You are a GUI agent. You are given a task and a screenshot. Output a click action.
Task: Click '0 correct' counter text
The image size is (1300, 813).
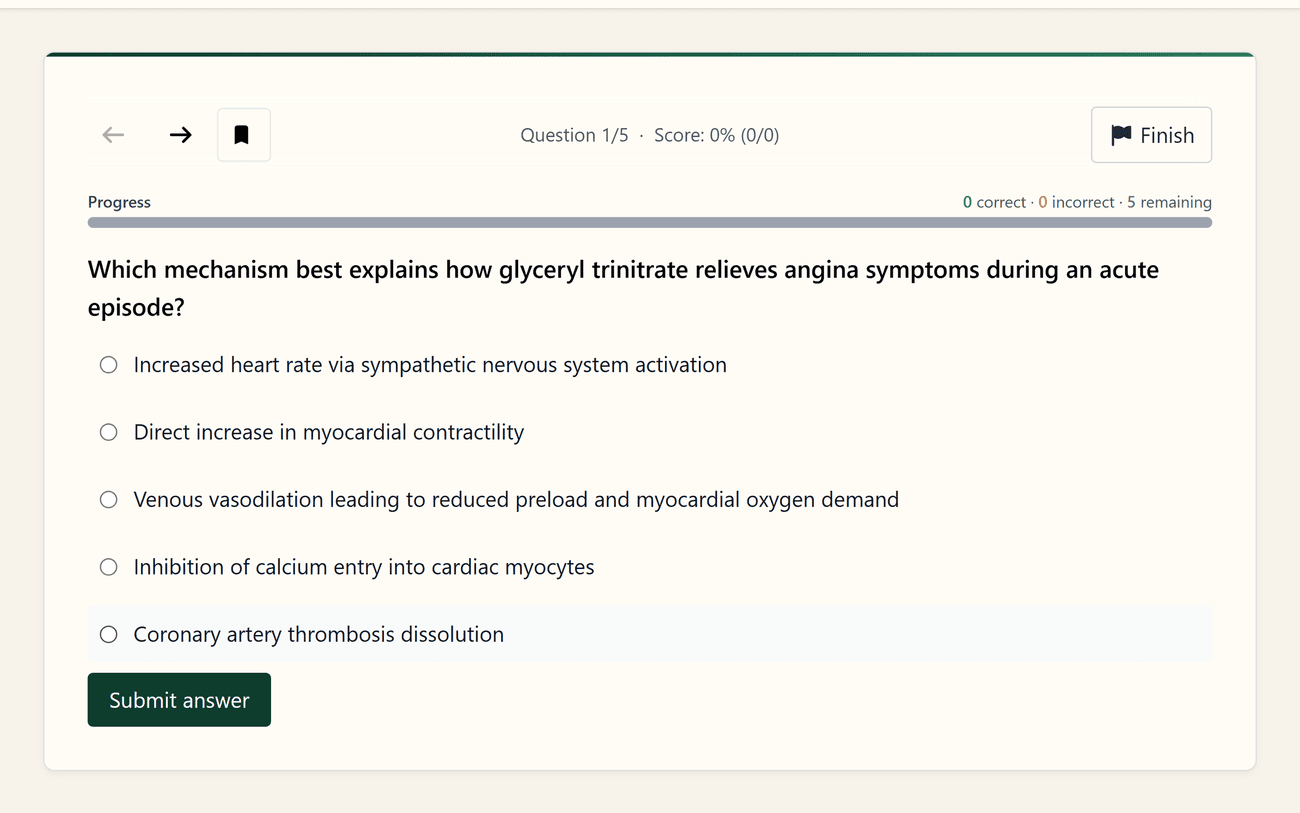tap(995, 202)
